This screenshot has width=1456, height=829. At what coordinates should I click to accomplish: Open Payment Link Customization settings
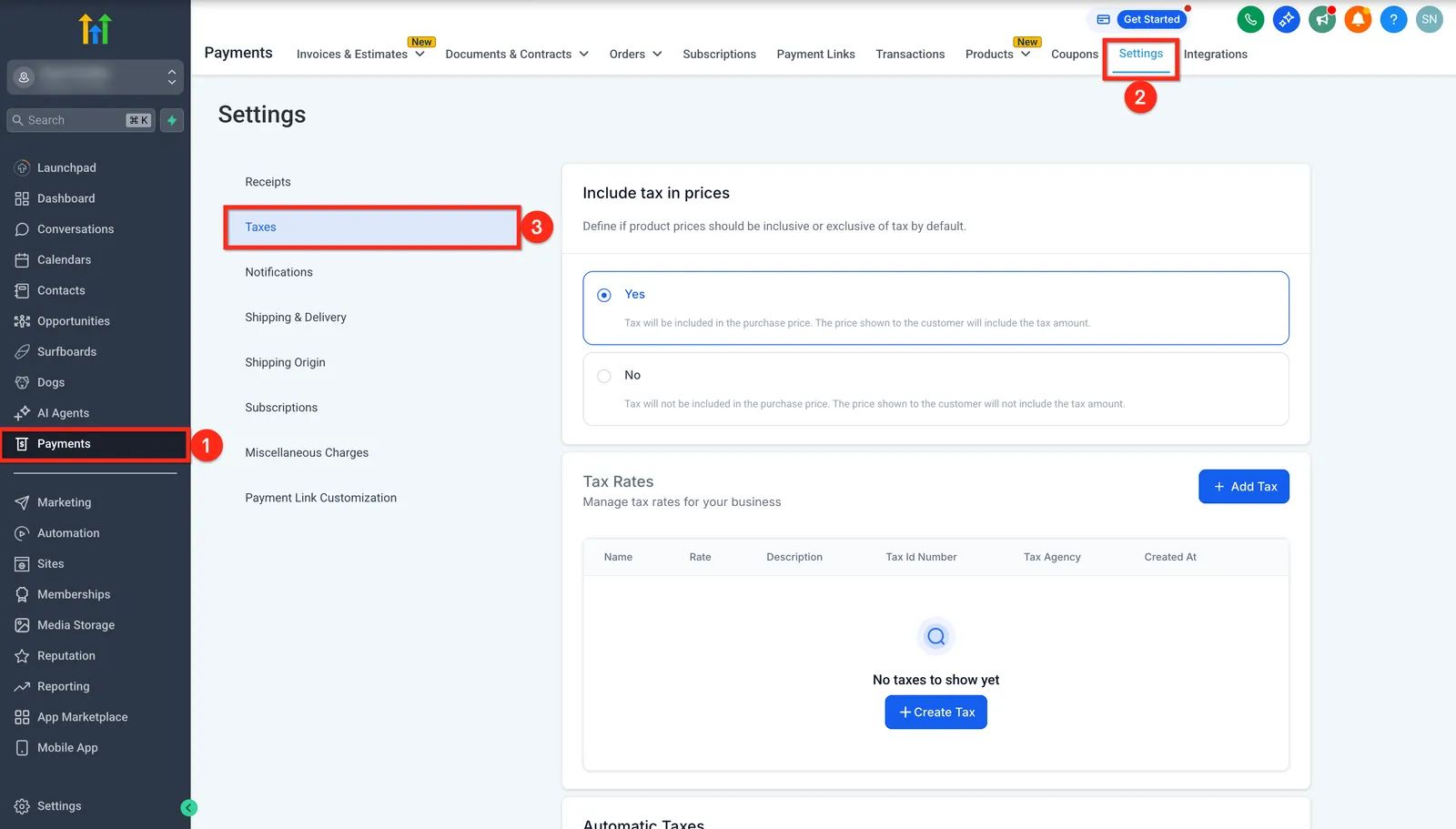(x=320, y=498)
